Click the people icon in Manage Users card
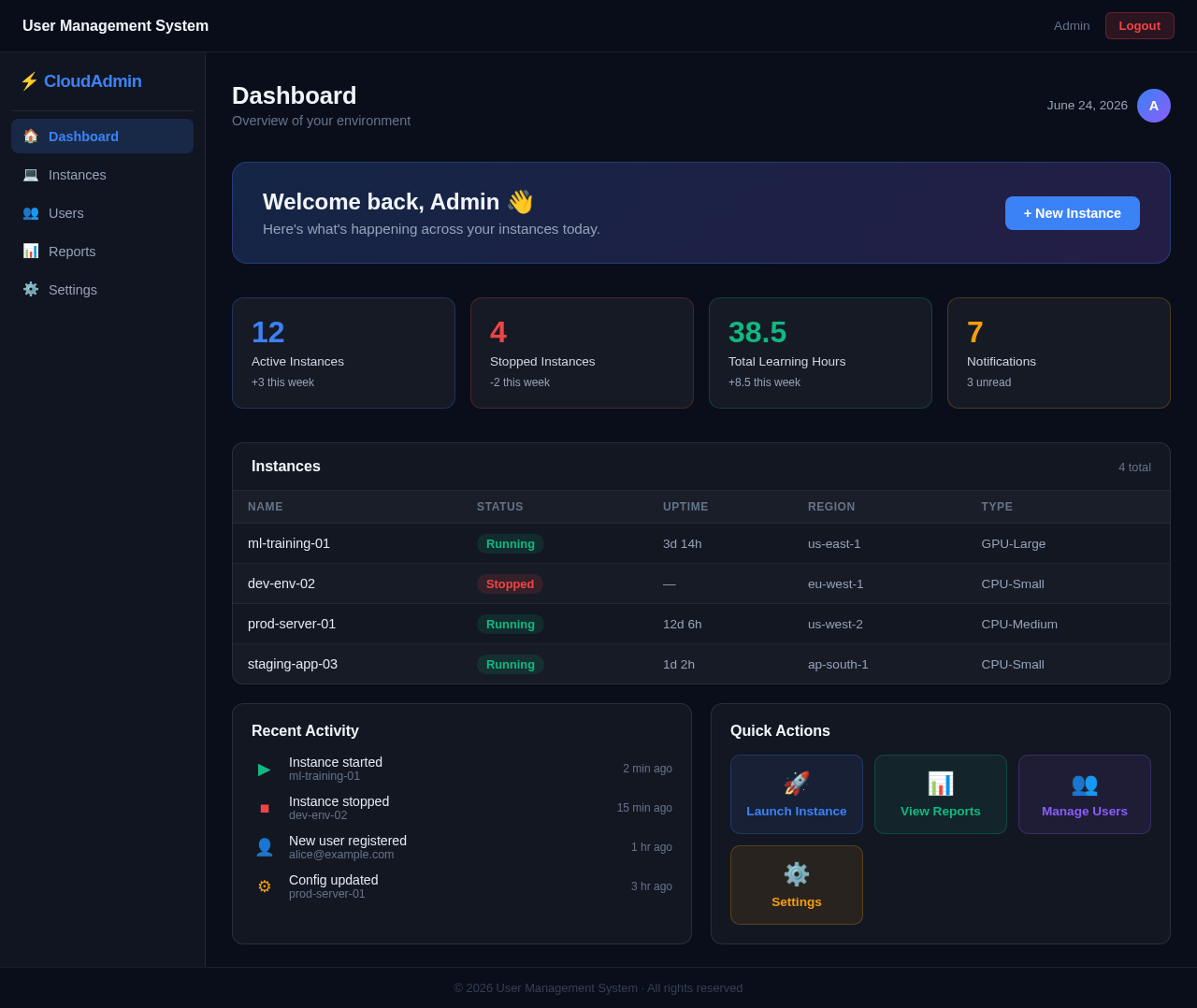Image resolution: width=1197 pixels, height=1008 pixels. [1085, 784]
